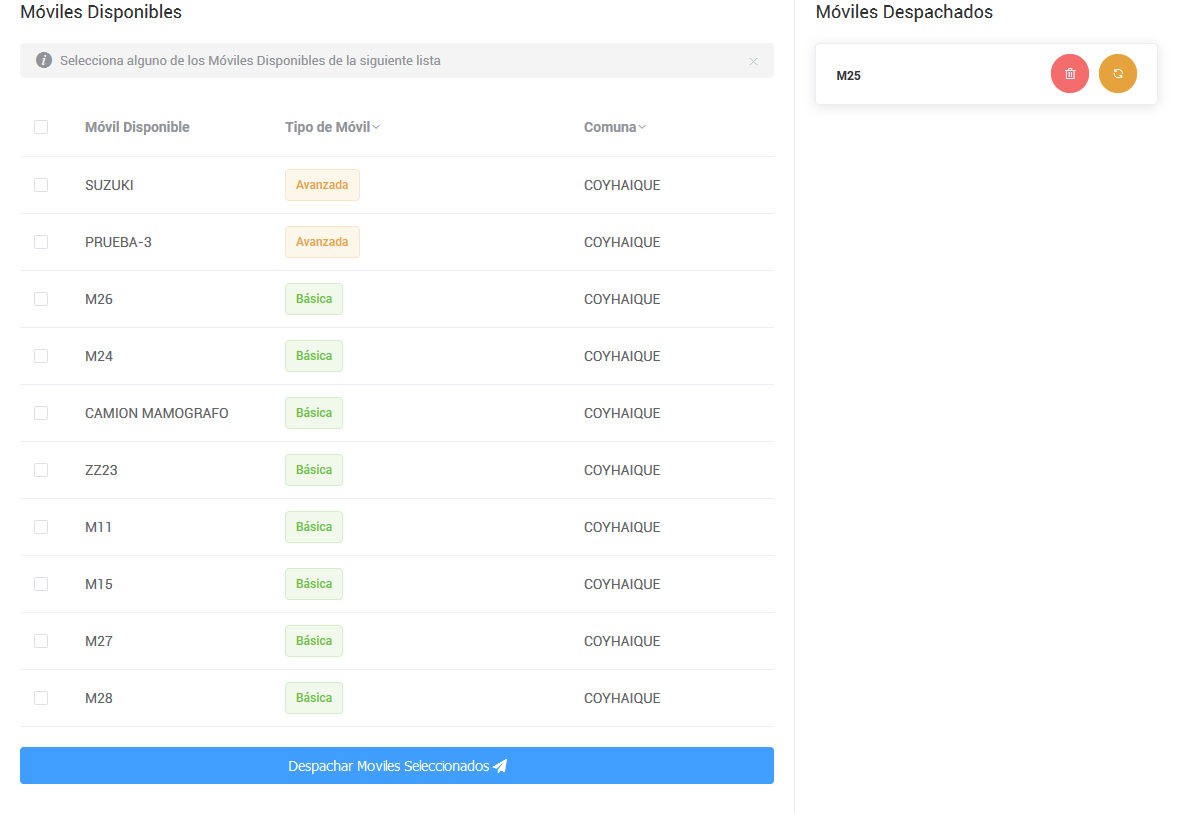Close the info alert banner
This screenshot has width=1193, height=813.
753,61
